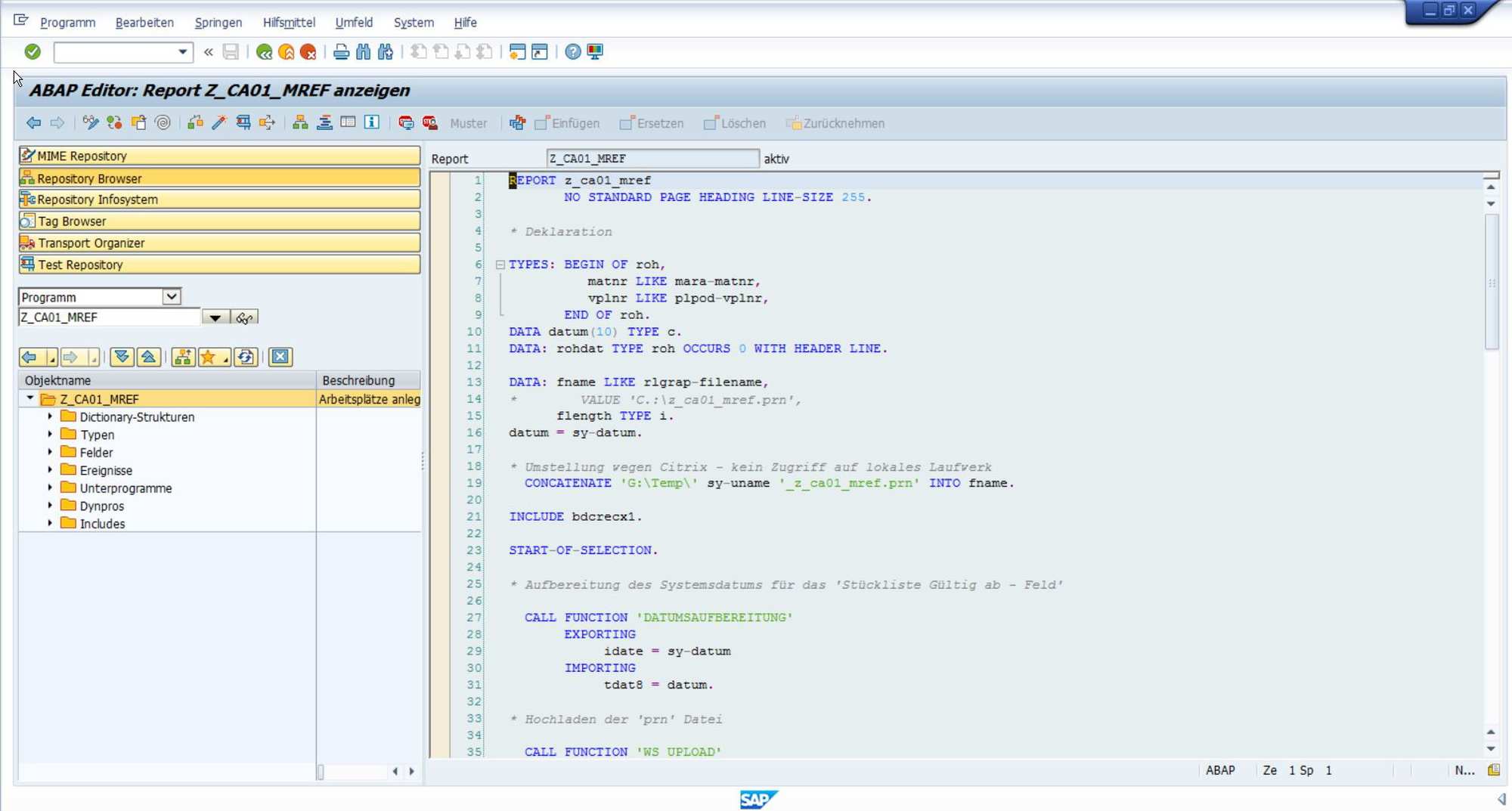Open the Programm menu
The height and width of the screenshot is (811, 1512).
coord(67,22)
